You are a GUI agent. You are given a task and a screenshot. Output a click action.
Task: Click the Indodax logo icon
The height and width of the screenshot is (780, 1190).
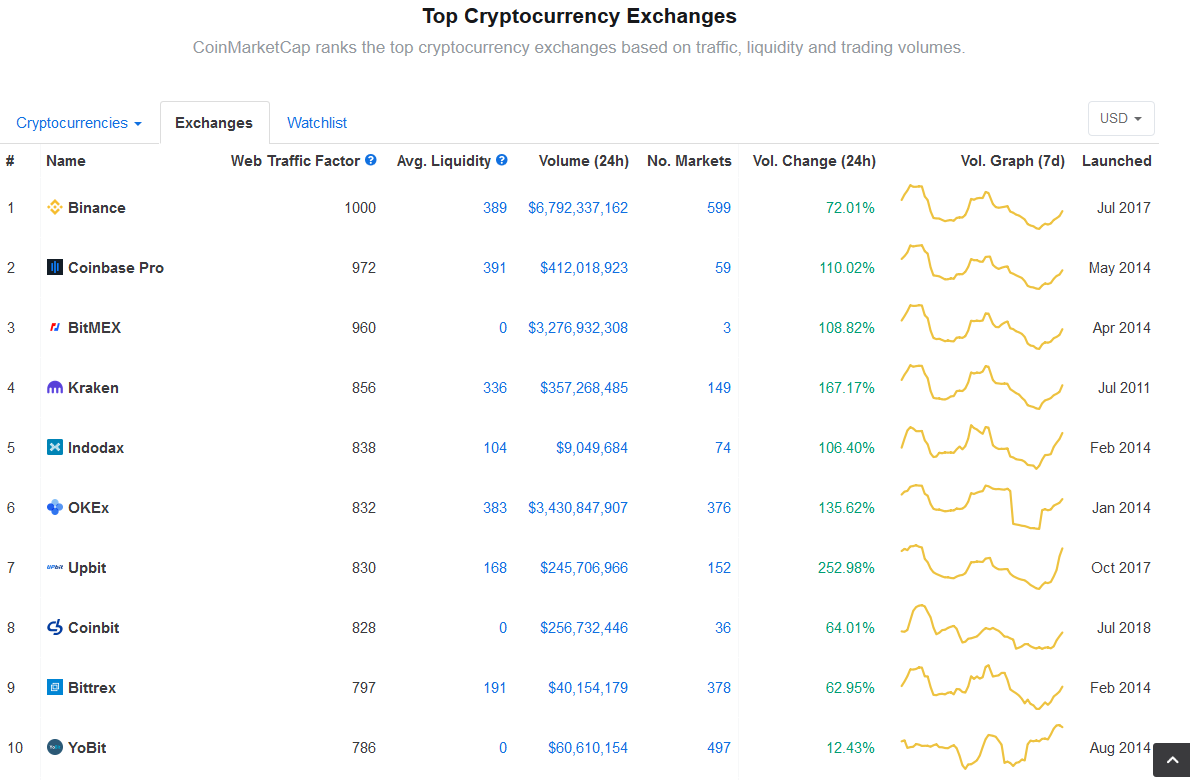[55, 447]
